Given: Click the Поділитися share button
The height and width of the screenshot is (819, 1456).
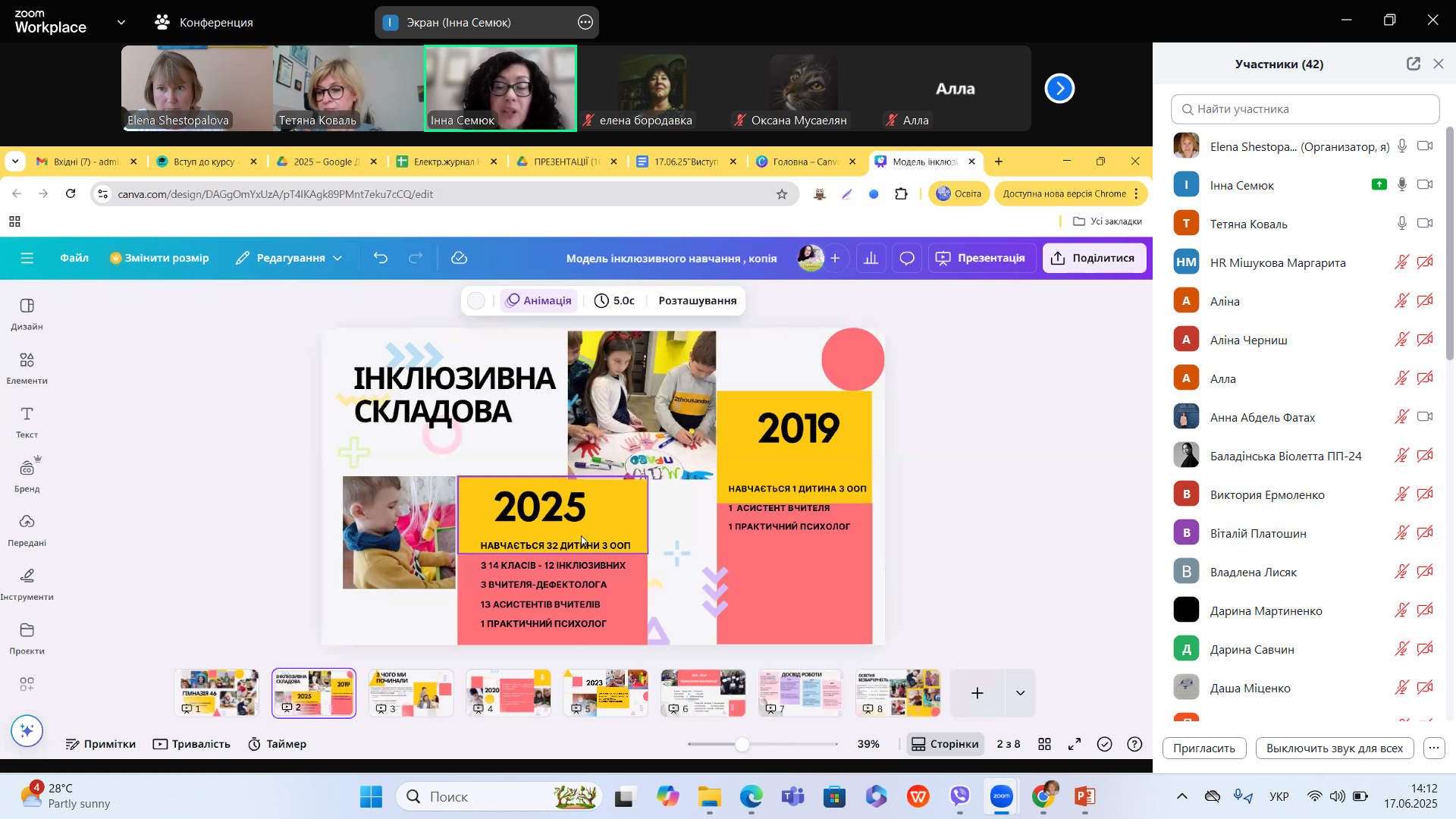Looking at the screenshot, I should point(1094,259).
